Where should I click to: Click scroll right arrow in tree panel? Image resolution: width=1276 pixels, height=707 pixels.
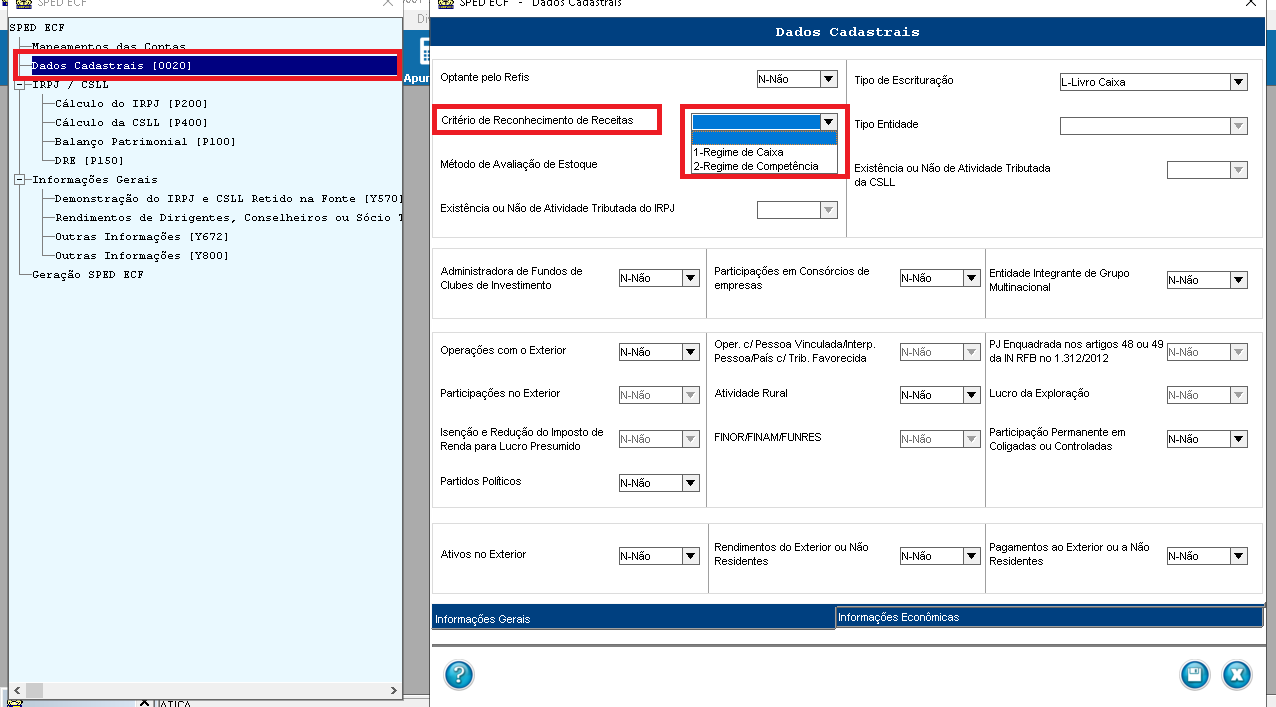tap(393, 690)
